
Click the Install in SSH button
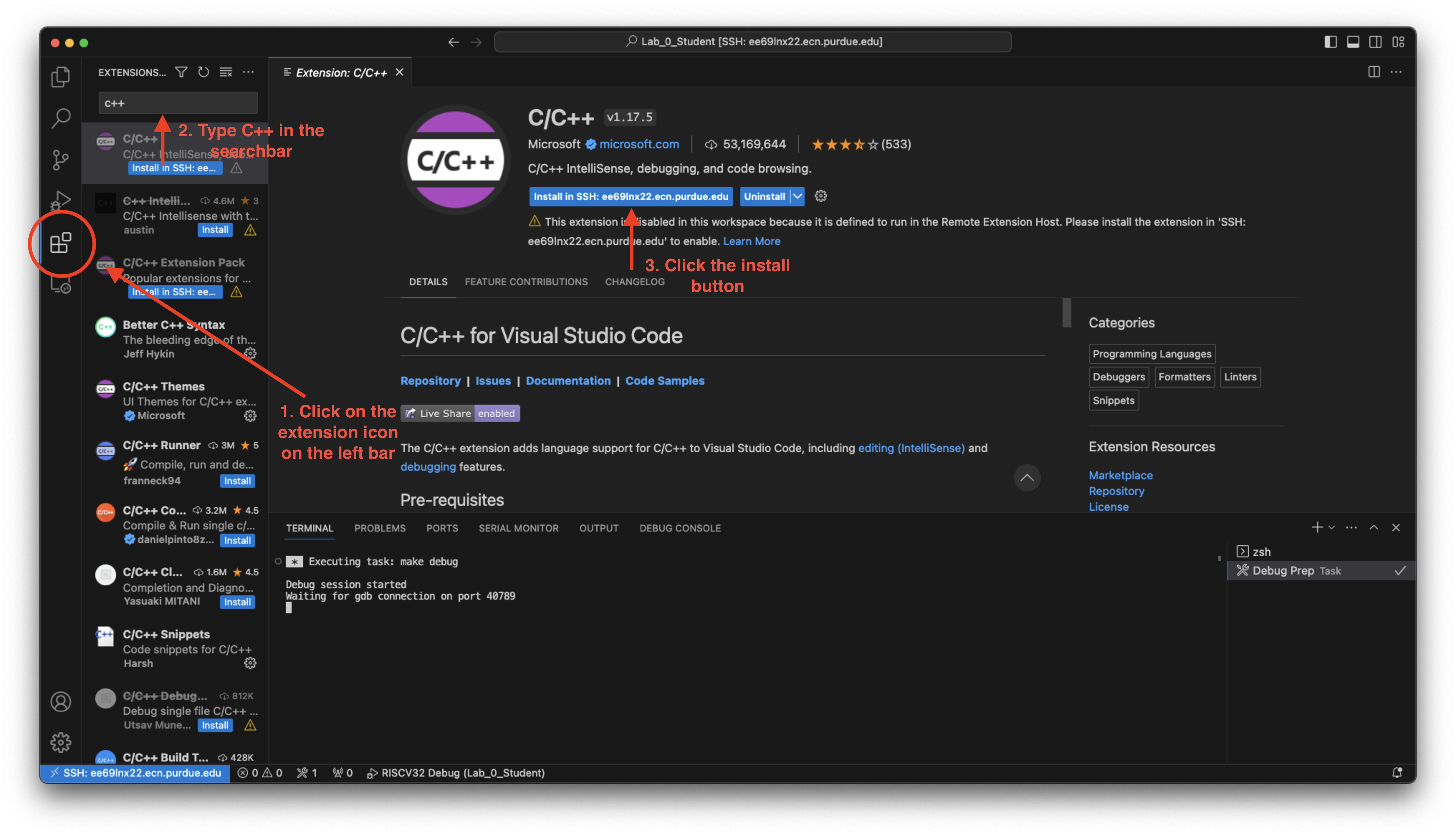point(629,196)
